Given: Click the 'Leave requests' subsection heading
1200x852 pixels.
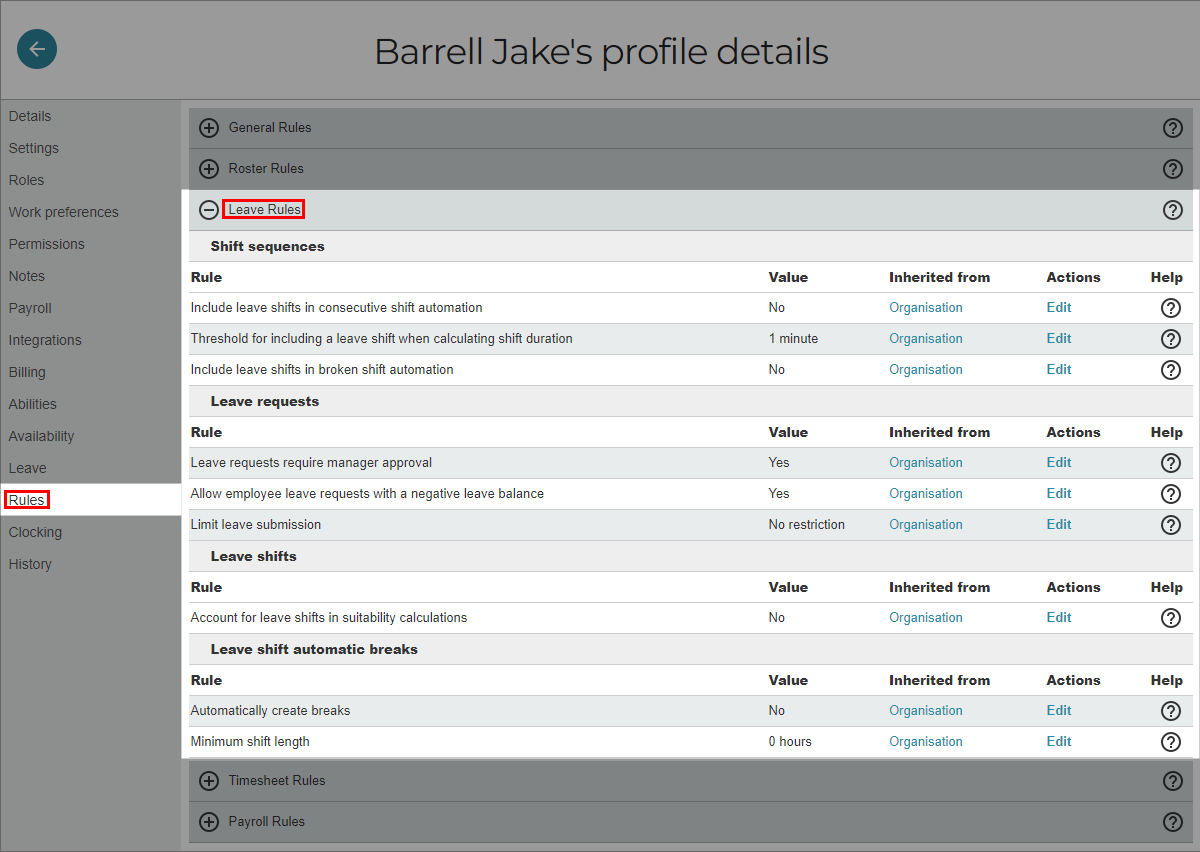Looking at the screenshot, I should [265, 401].
